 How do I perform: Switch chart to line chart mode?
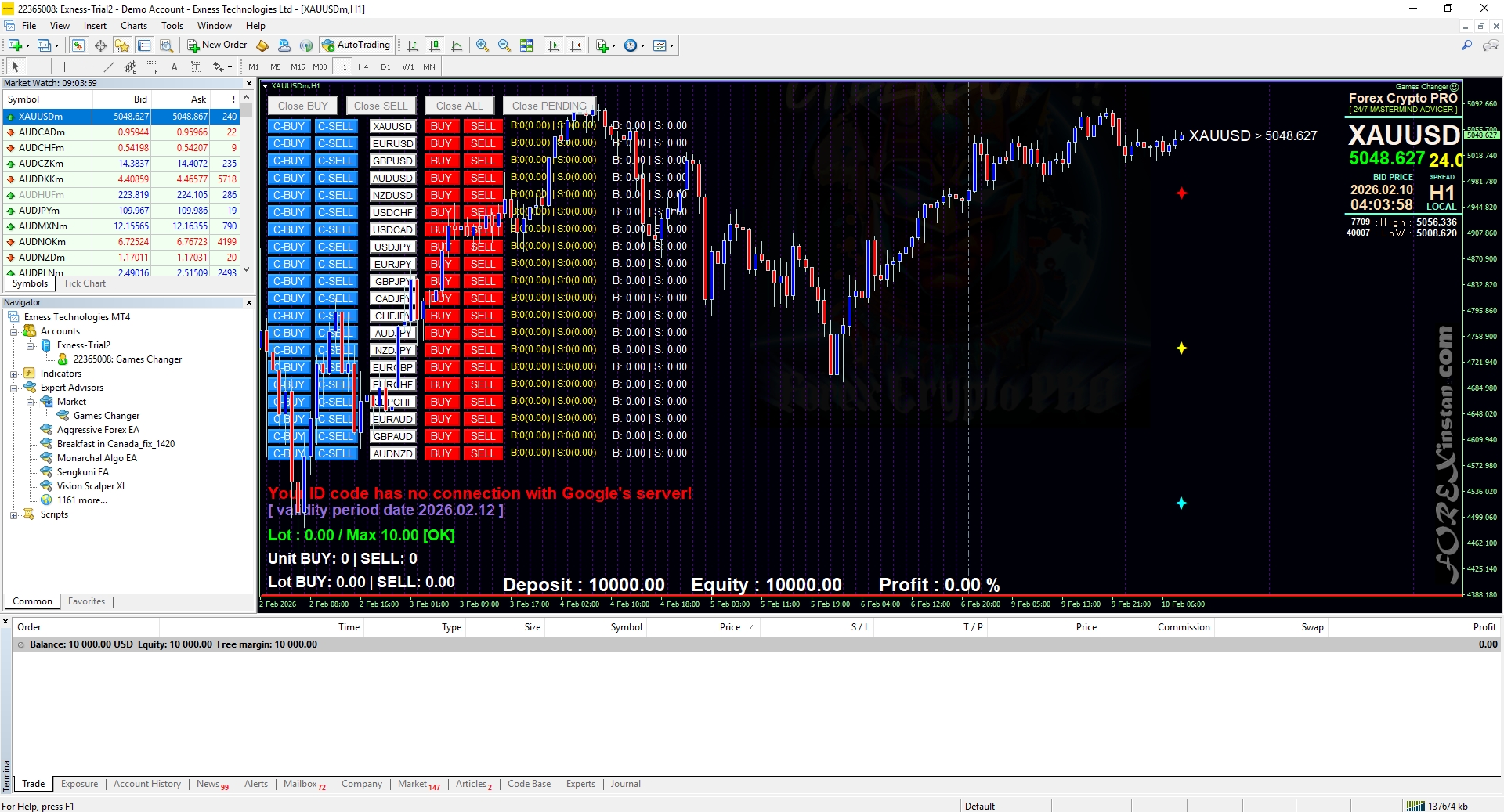point(457,45)
